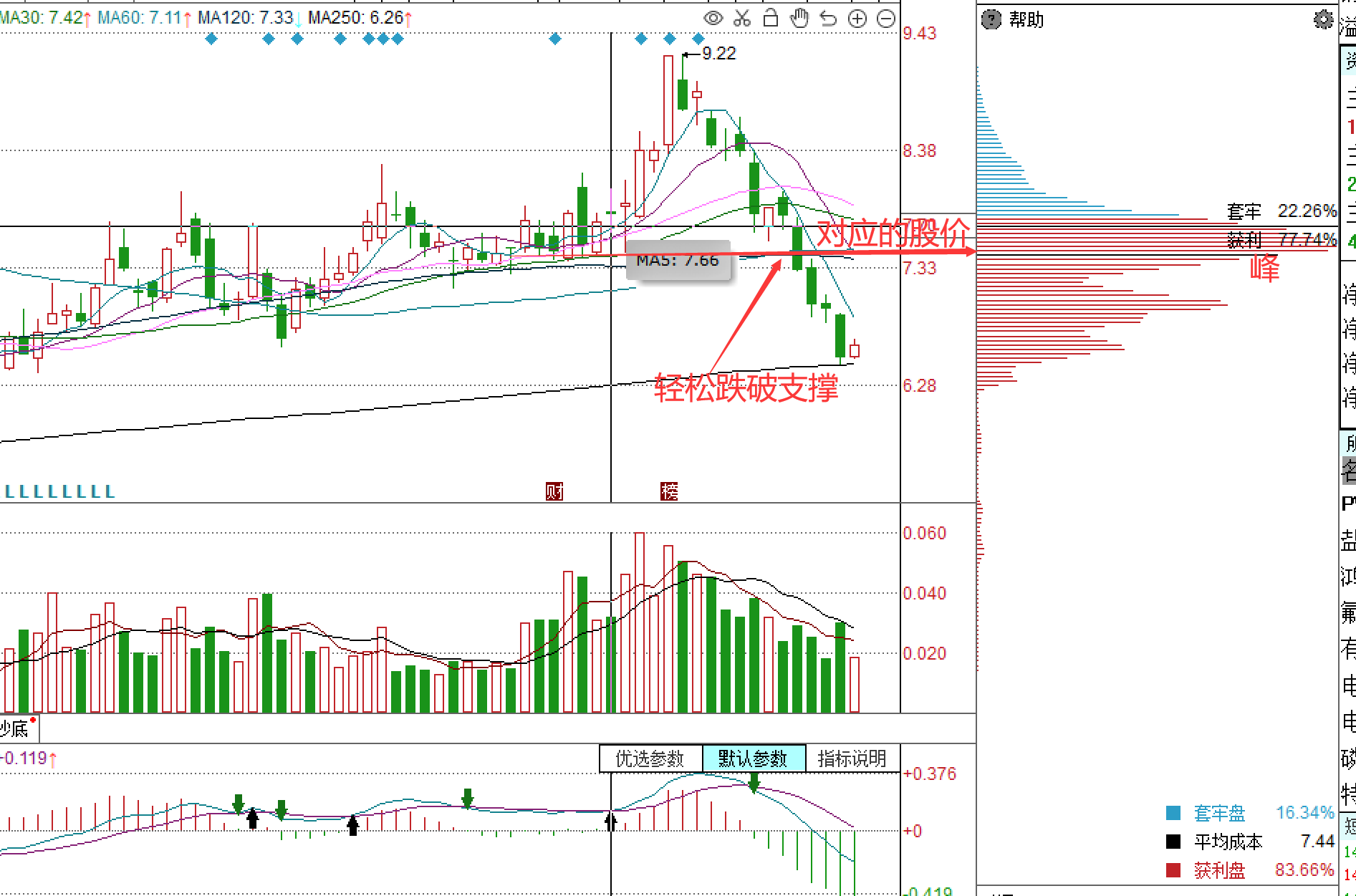Screen dimensions: 1356x896
Task: Open chip panel settings gear
Action: pyautogui.click(x=1322, y=19)
